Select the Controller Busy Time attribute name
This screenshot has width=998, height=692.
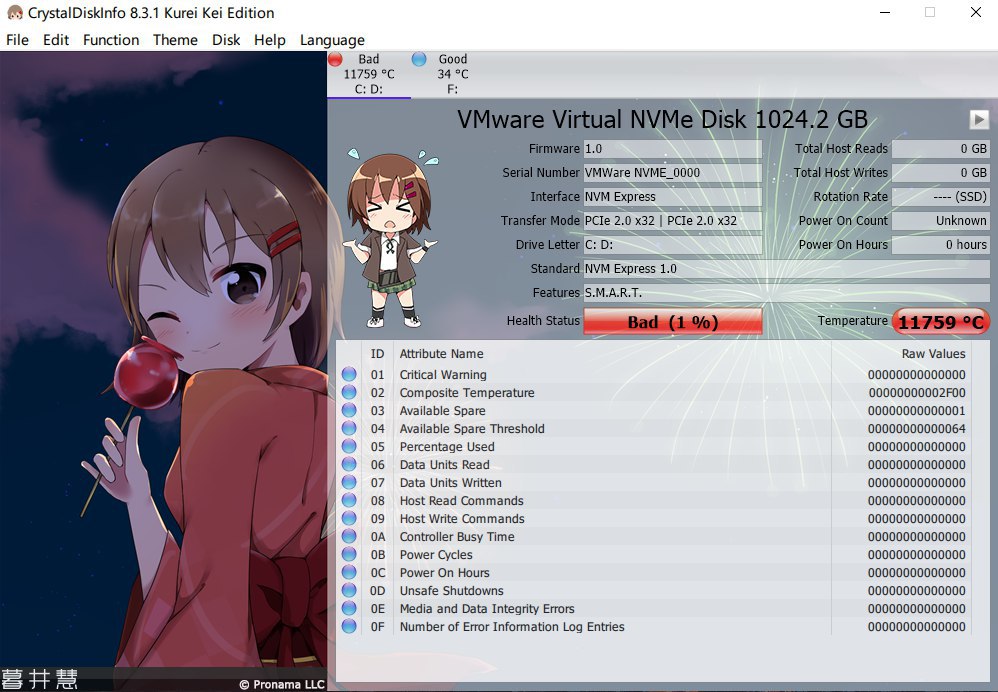coord(457,537)
